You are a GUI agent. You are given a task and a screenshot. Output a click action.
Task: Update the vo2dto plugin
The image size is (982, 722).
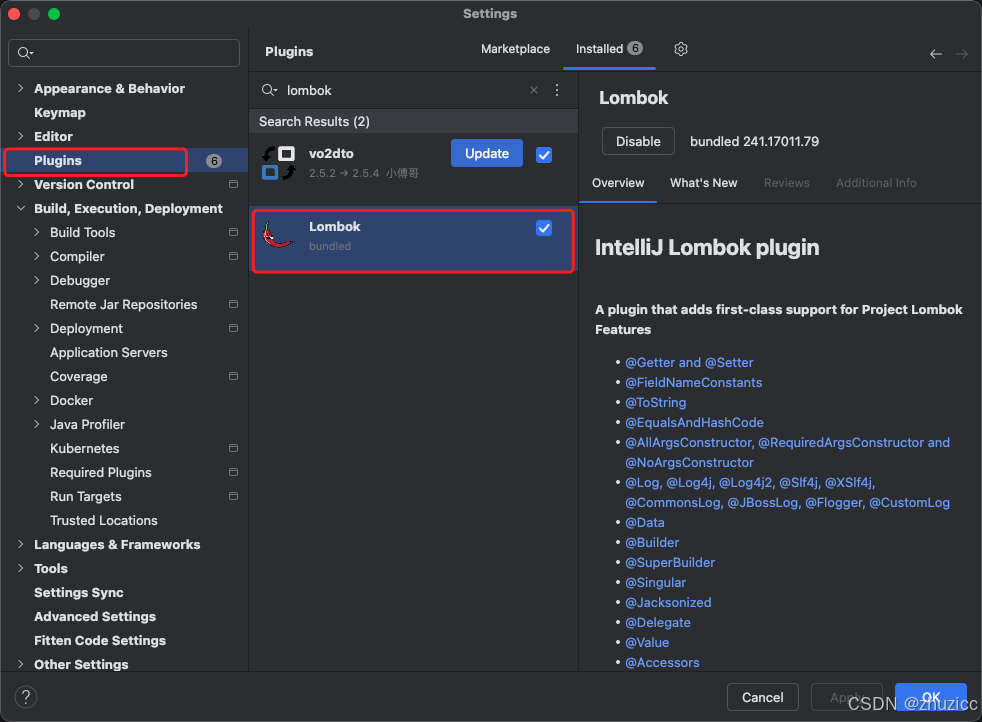point(487,153)
